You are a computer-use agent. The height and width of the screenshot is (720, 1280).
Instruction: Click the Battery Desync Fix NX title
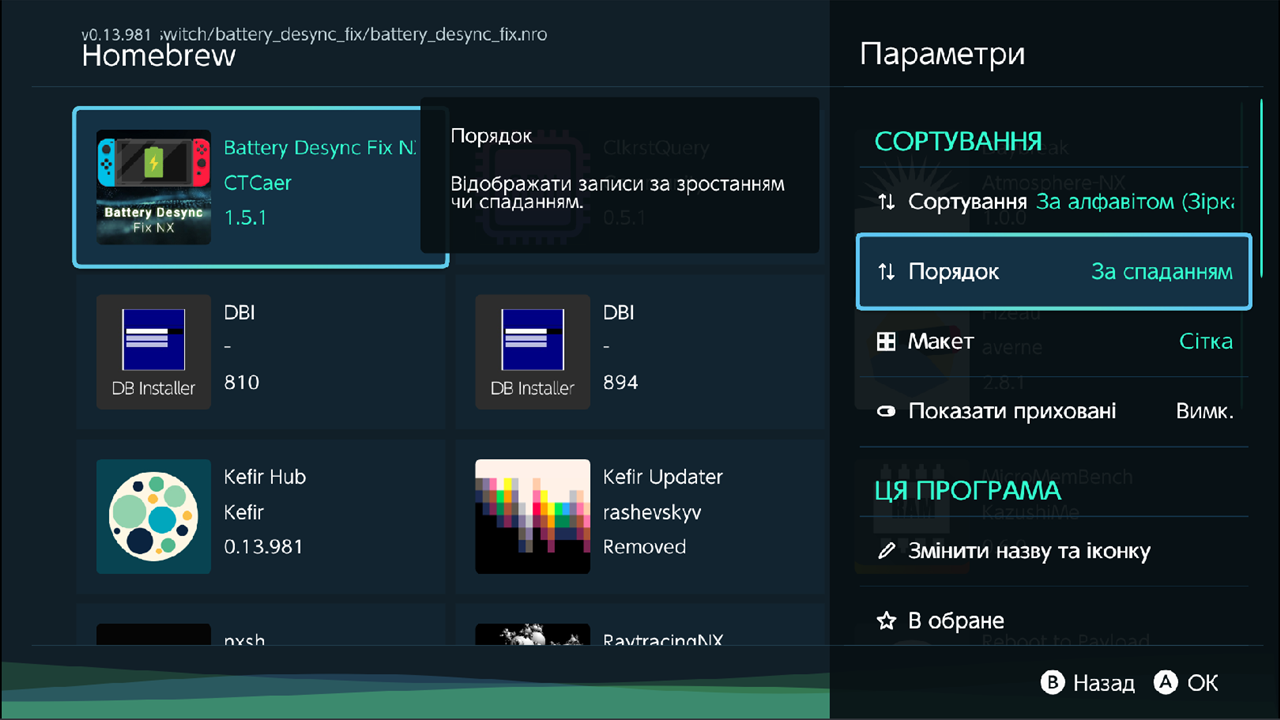320,148
